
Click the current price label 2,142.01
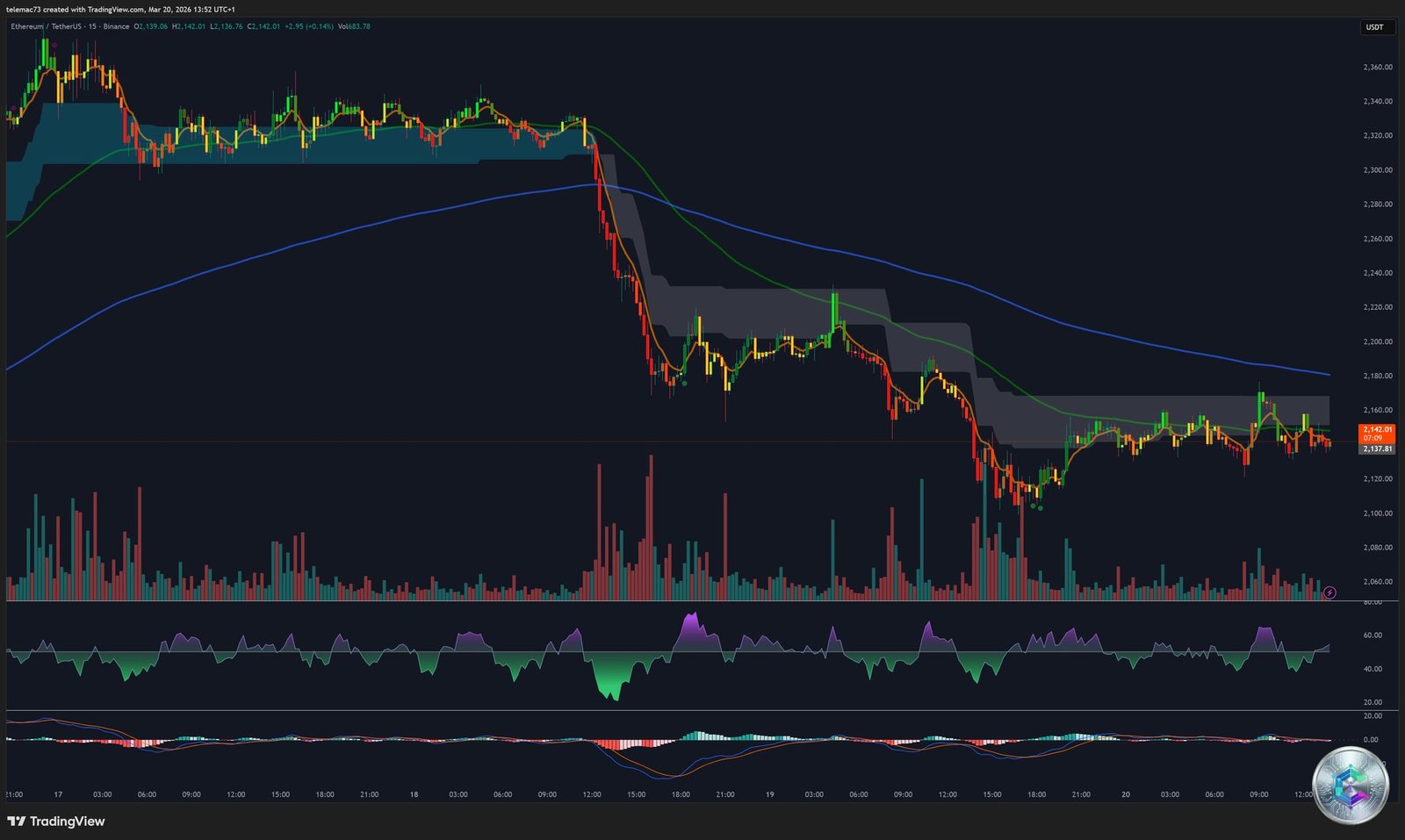(x=1376, y=429)
